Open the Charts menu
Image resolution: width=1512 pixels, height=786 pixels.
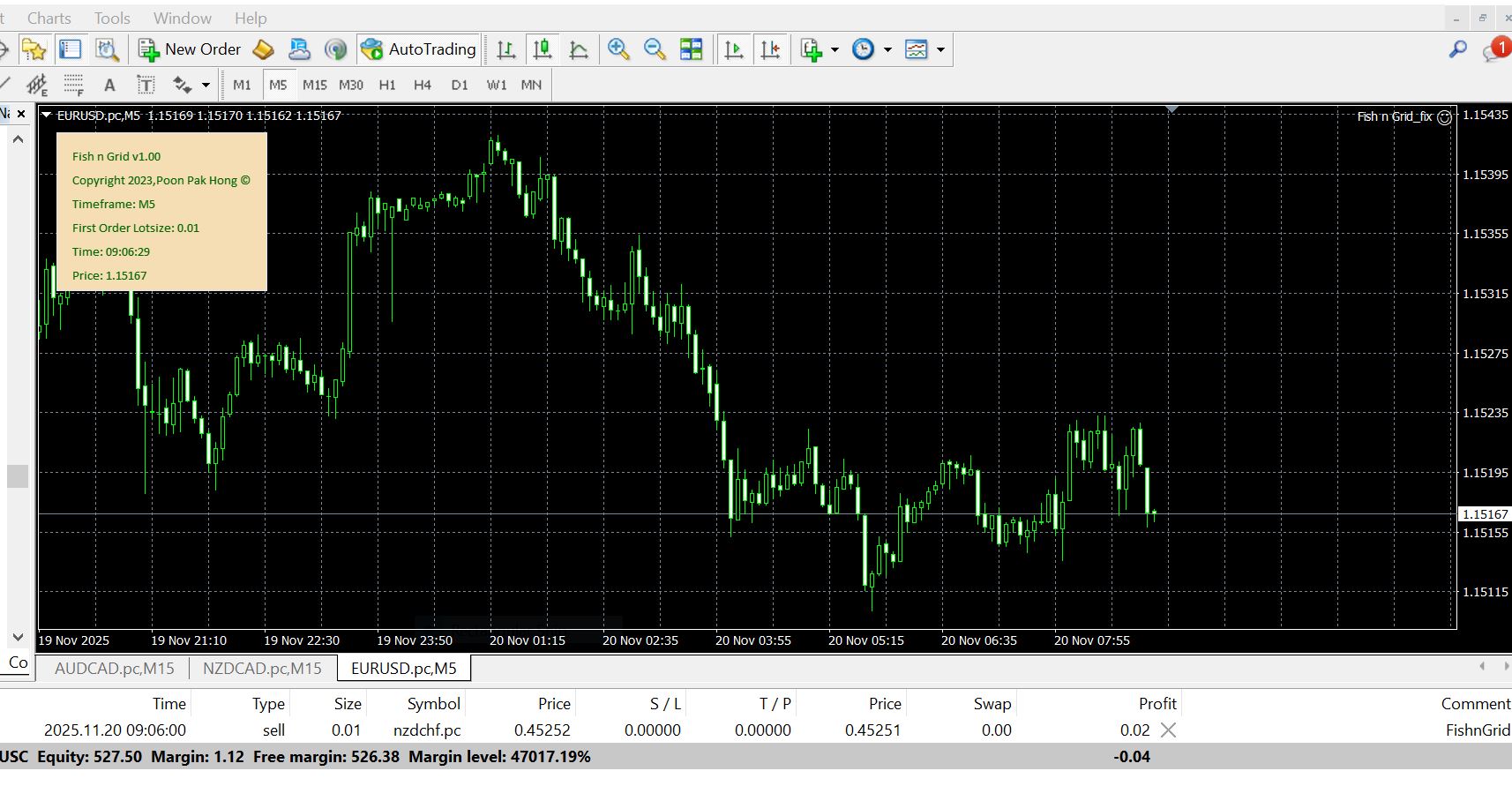(49, 18)
